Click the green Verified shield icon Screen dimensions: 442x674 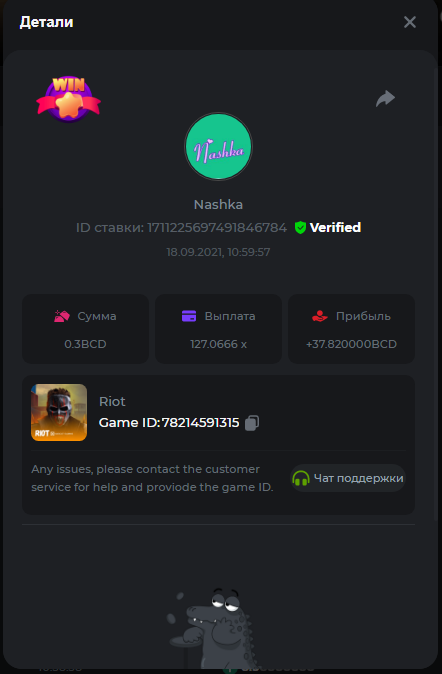click(300, 227)
